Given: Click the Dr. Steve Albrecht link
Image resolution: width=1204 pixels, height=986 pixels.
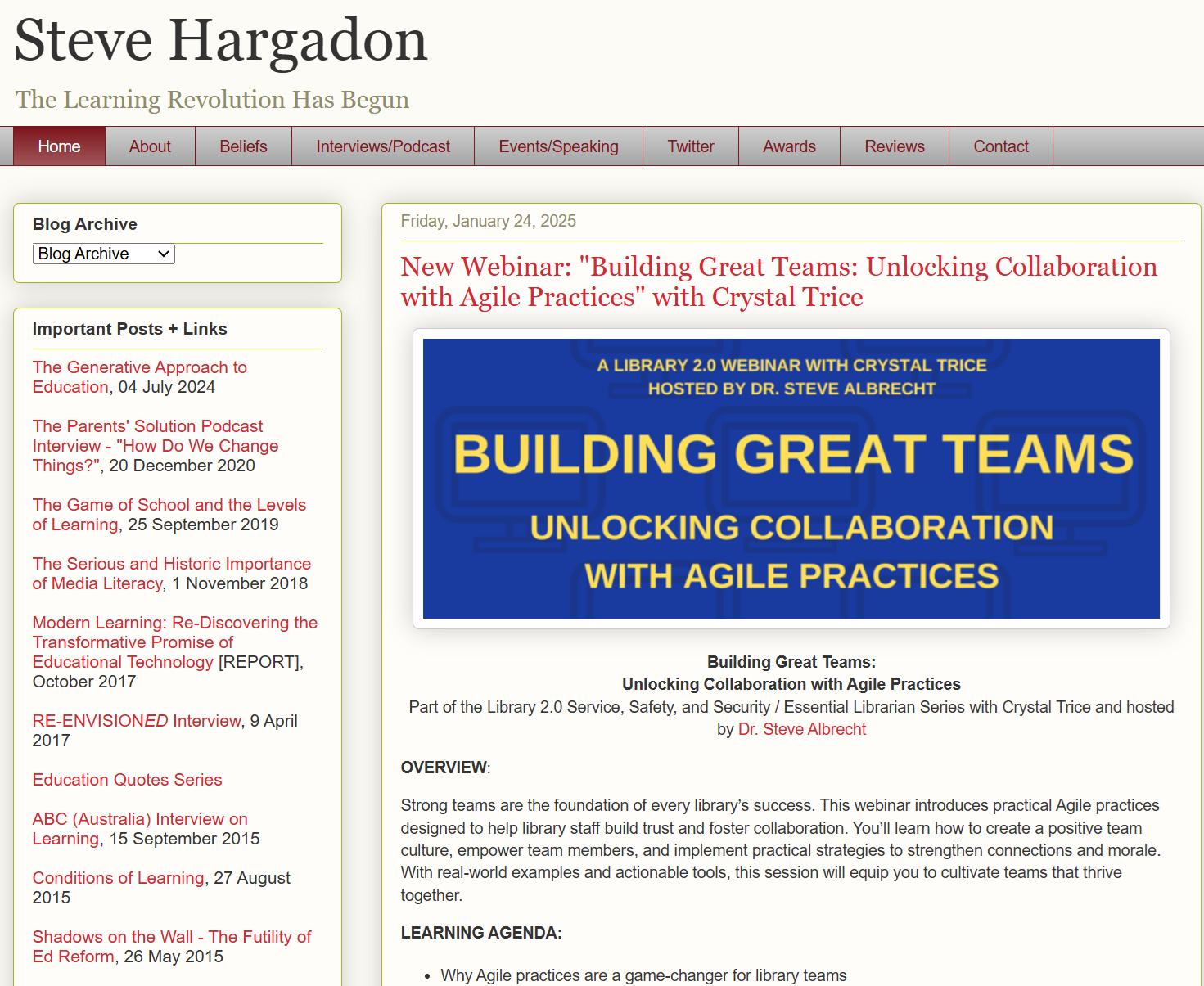Looking at the screenshot, I should click(x=801, y=728).
